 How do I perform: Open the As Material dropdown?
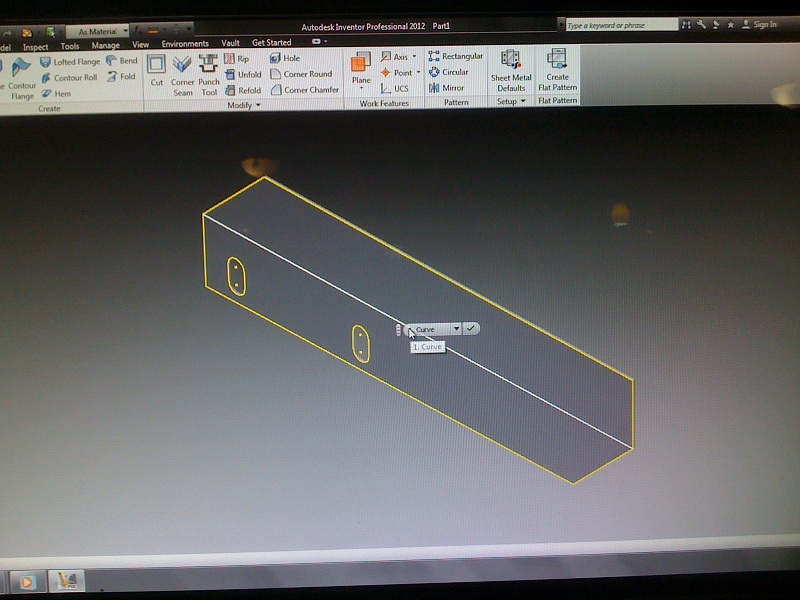(x=97, y=32)
